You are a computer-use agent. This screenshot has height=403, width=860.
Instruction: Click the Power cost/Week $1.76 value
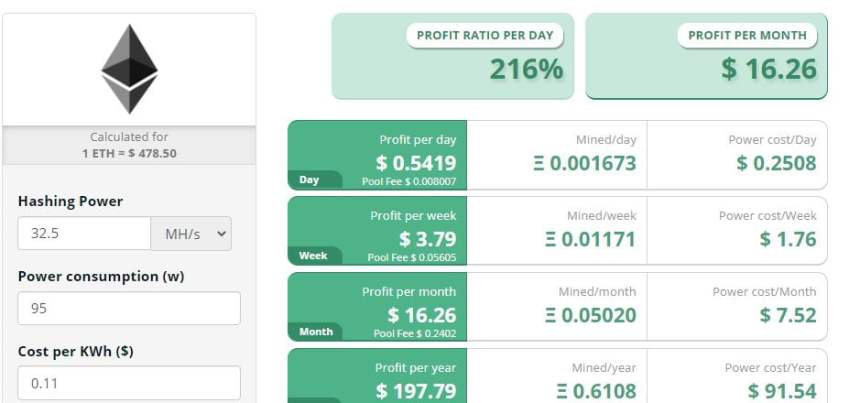coord(788,239)
